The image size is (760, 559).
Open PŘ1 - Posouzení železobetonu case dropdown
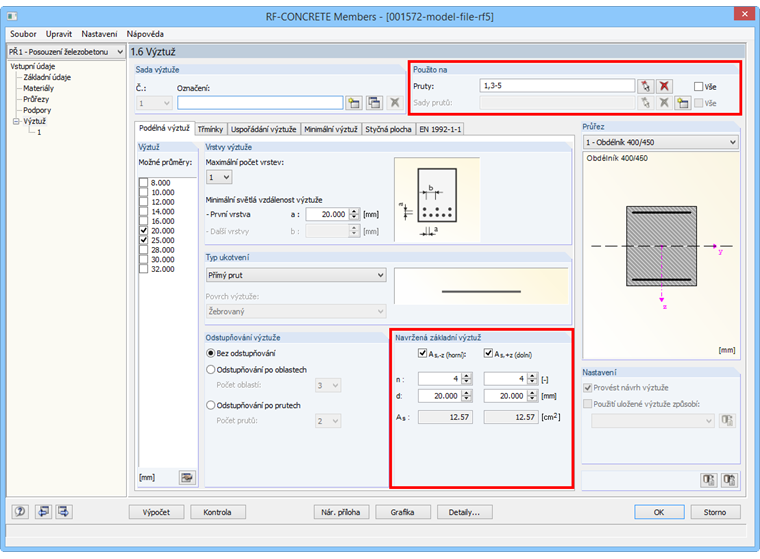66,51
